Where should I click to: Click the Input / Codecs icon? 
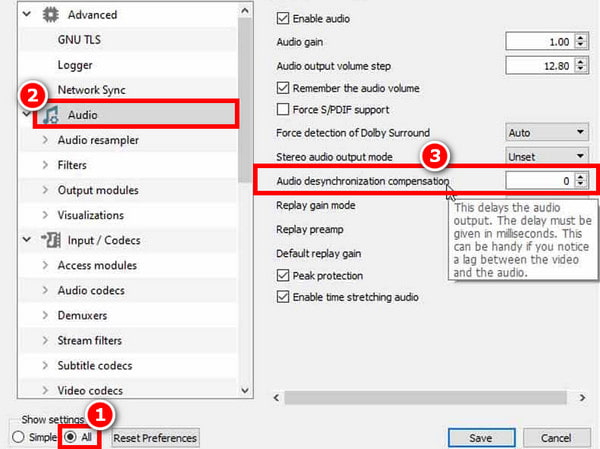51,240
